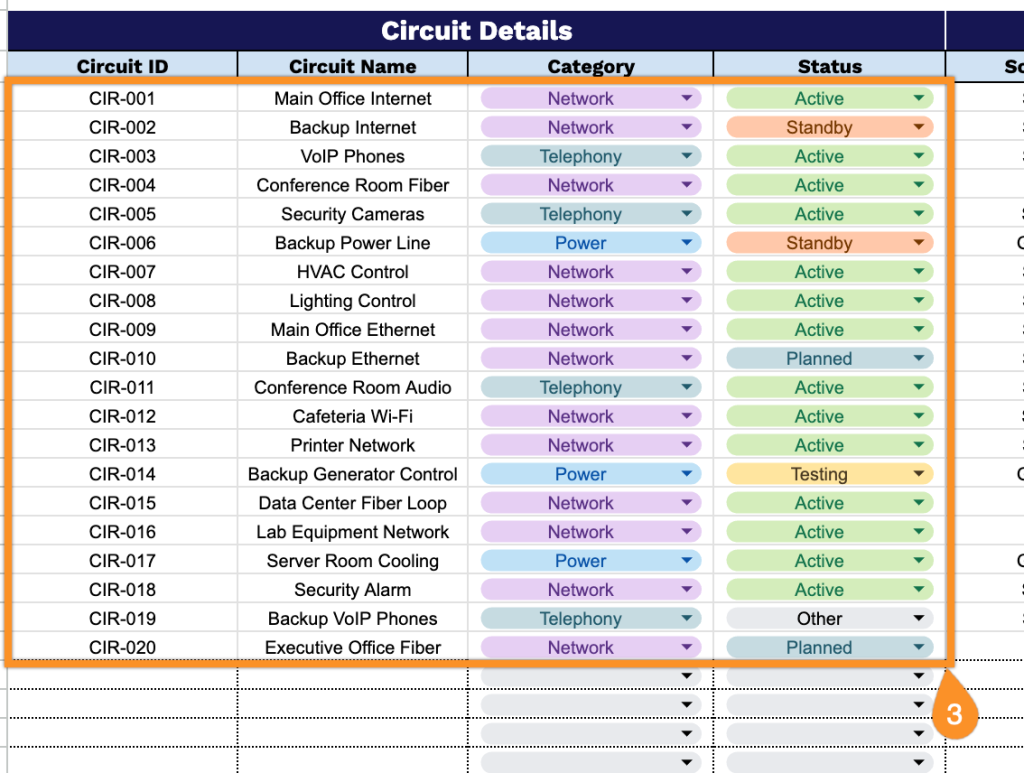Click Testing status arrow for CIR-014
This screenshot has width=1024, height=773.
point(919,475)
